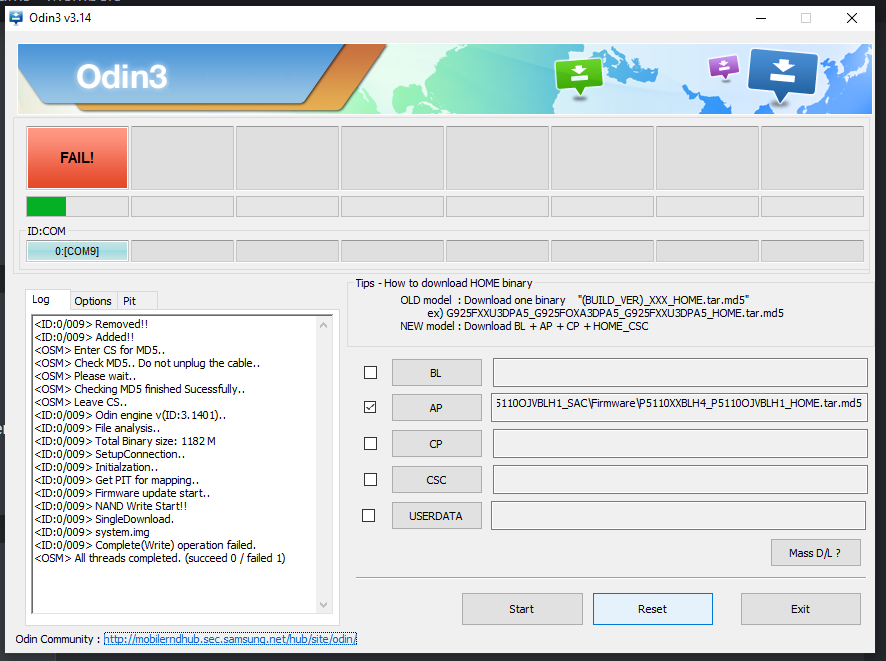Image resolution: width=886 pixels, height=661 pixels.
Task: Click the CSC file path field
Action: (680, 480)
